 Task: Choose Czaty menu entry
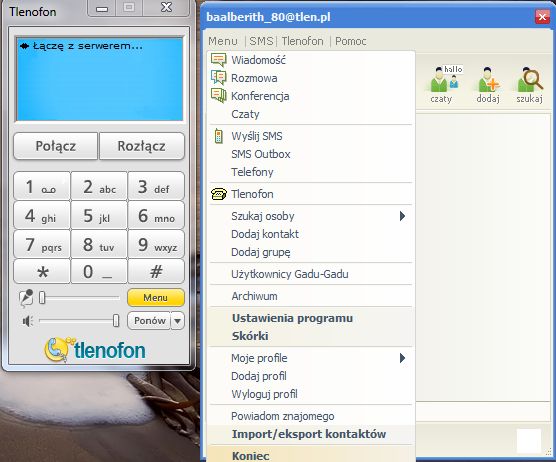point(311,114)
